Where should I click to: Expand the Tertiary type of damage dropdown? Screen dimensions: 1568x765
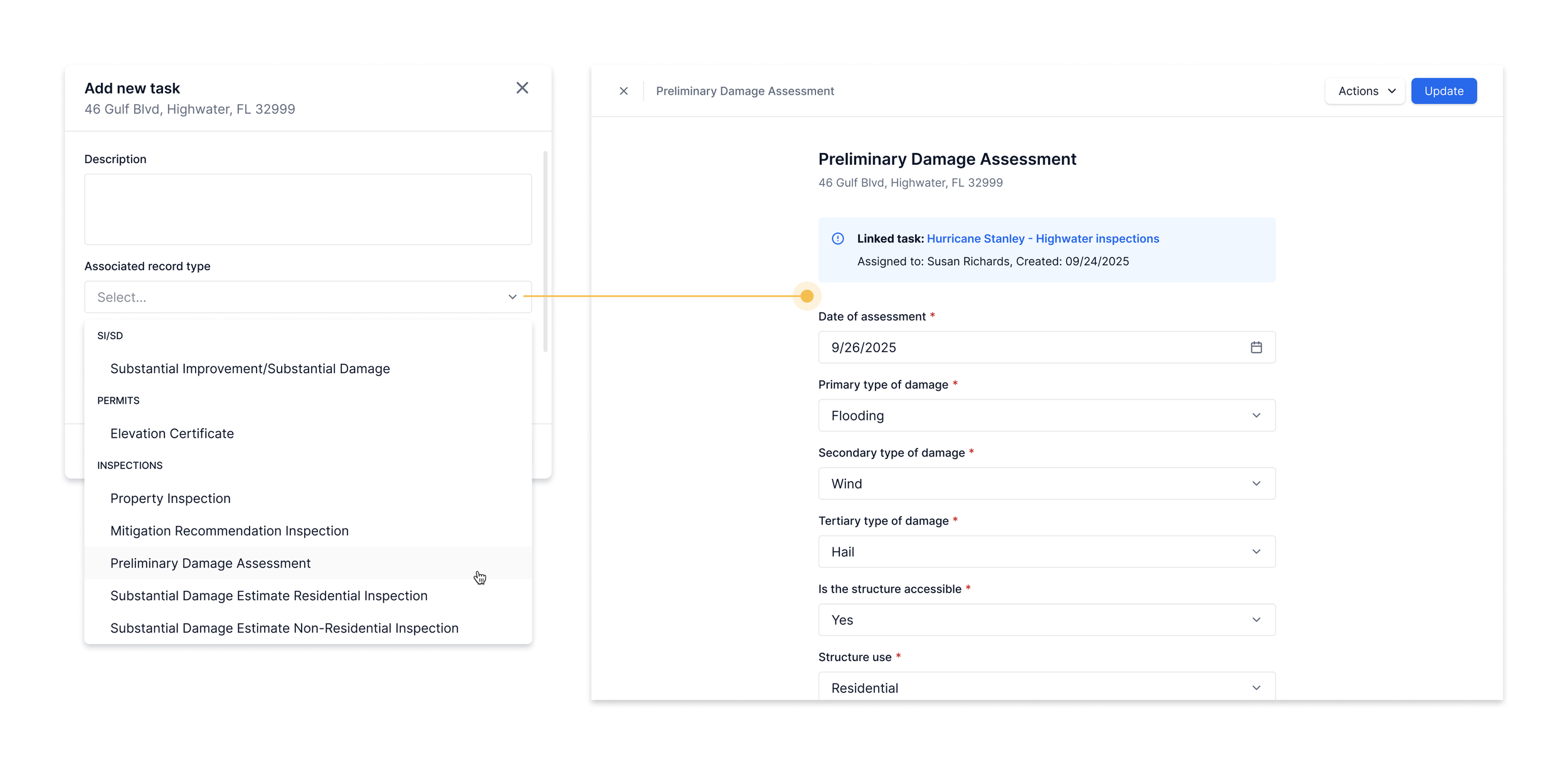(1046, 552)
